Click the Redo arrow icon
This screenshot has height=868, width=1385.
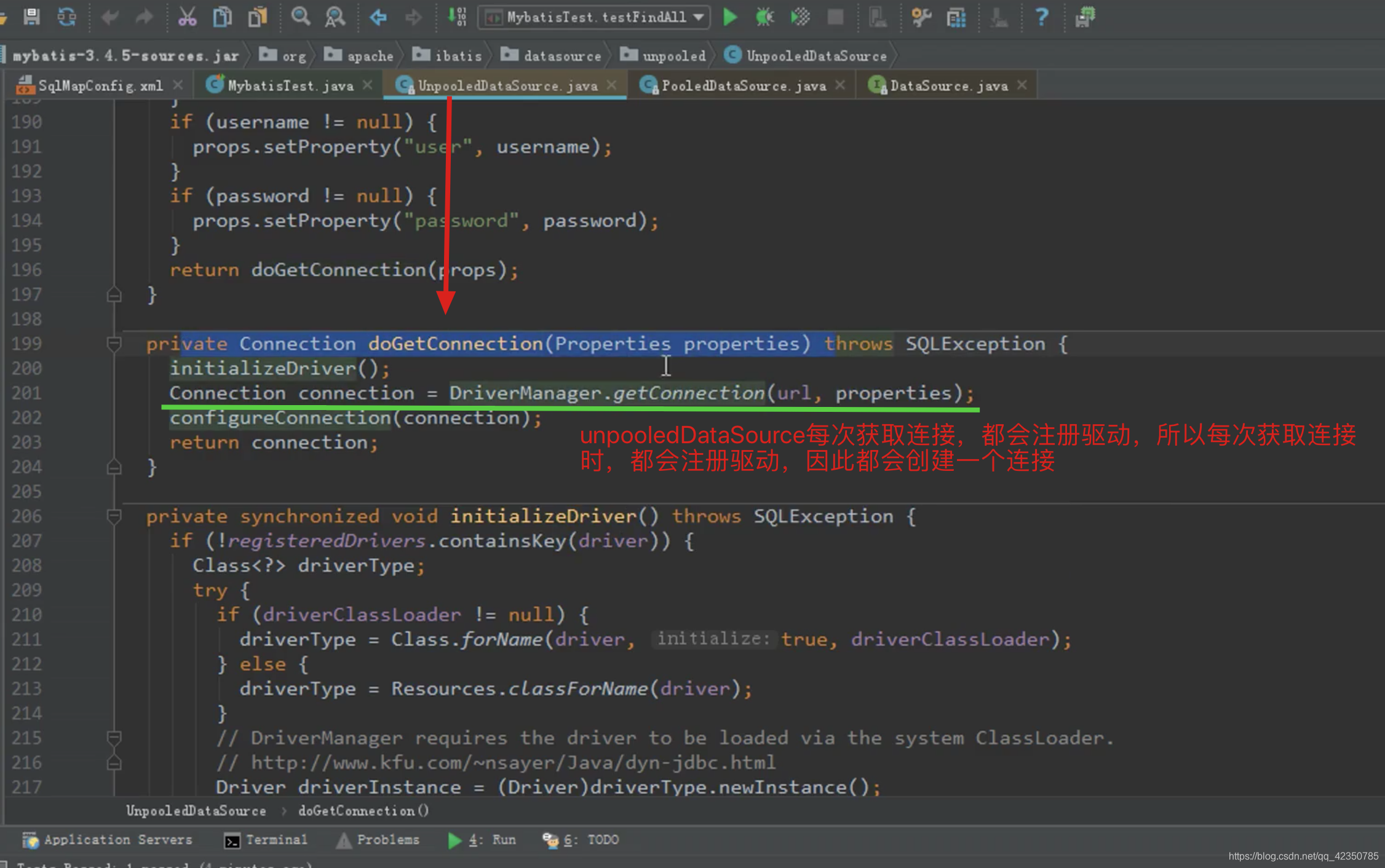(144, 17)
